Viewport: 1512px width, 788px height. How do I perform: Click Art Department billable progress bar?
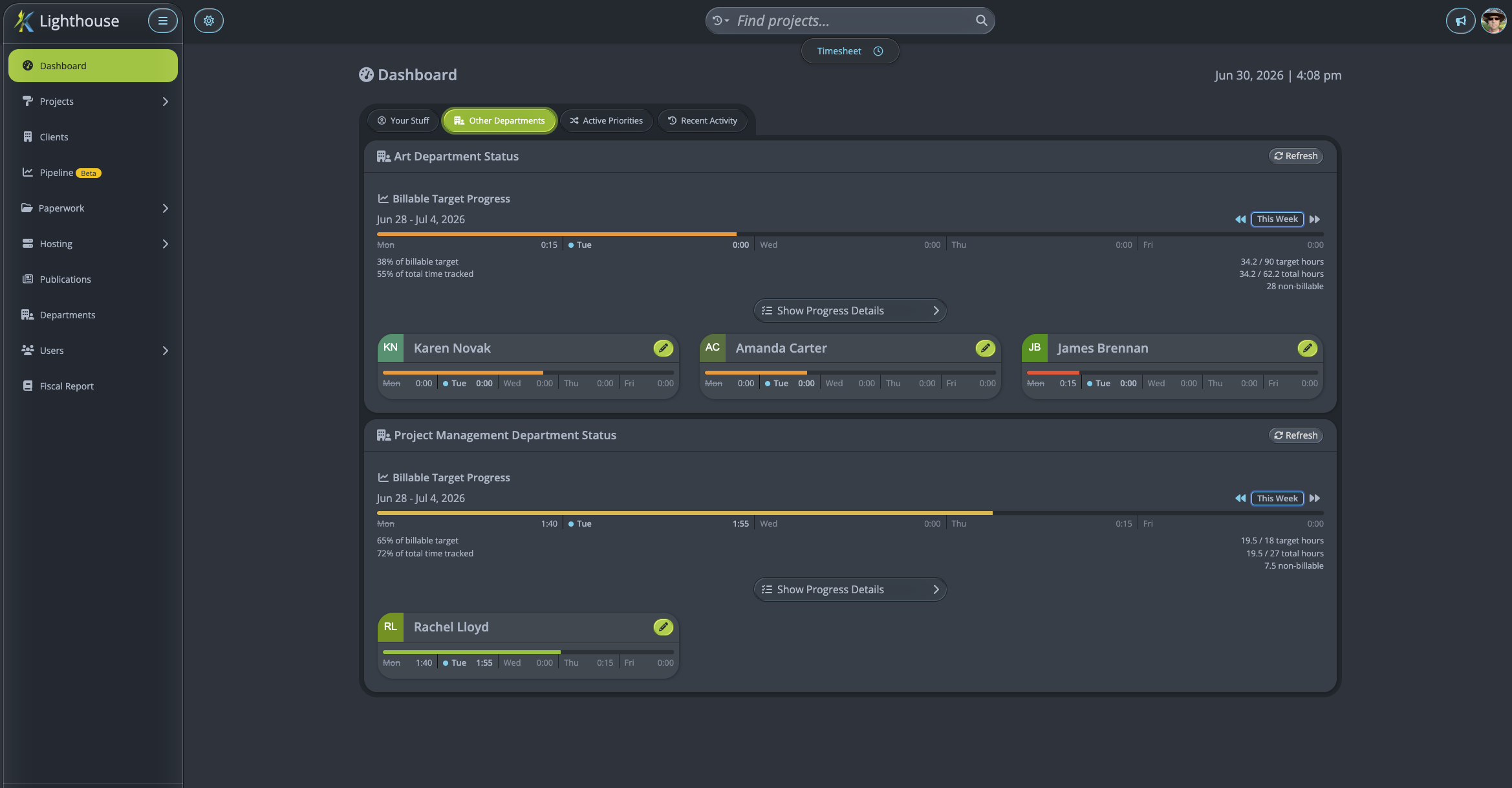tap(850, 234)
